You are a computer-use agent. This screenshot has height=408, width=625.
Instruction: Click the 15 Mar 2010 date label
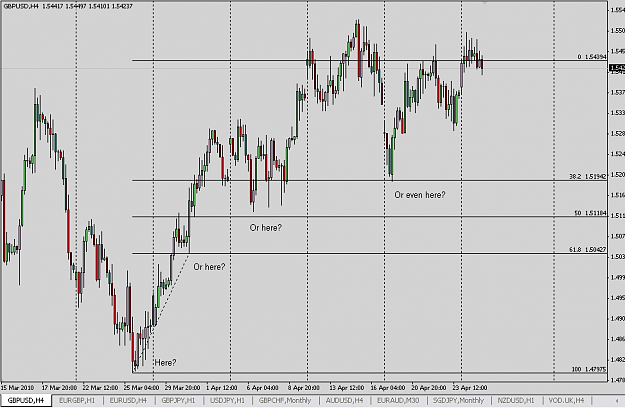[18, 388]
